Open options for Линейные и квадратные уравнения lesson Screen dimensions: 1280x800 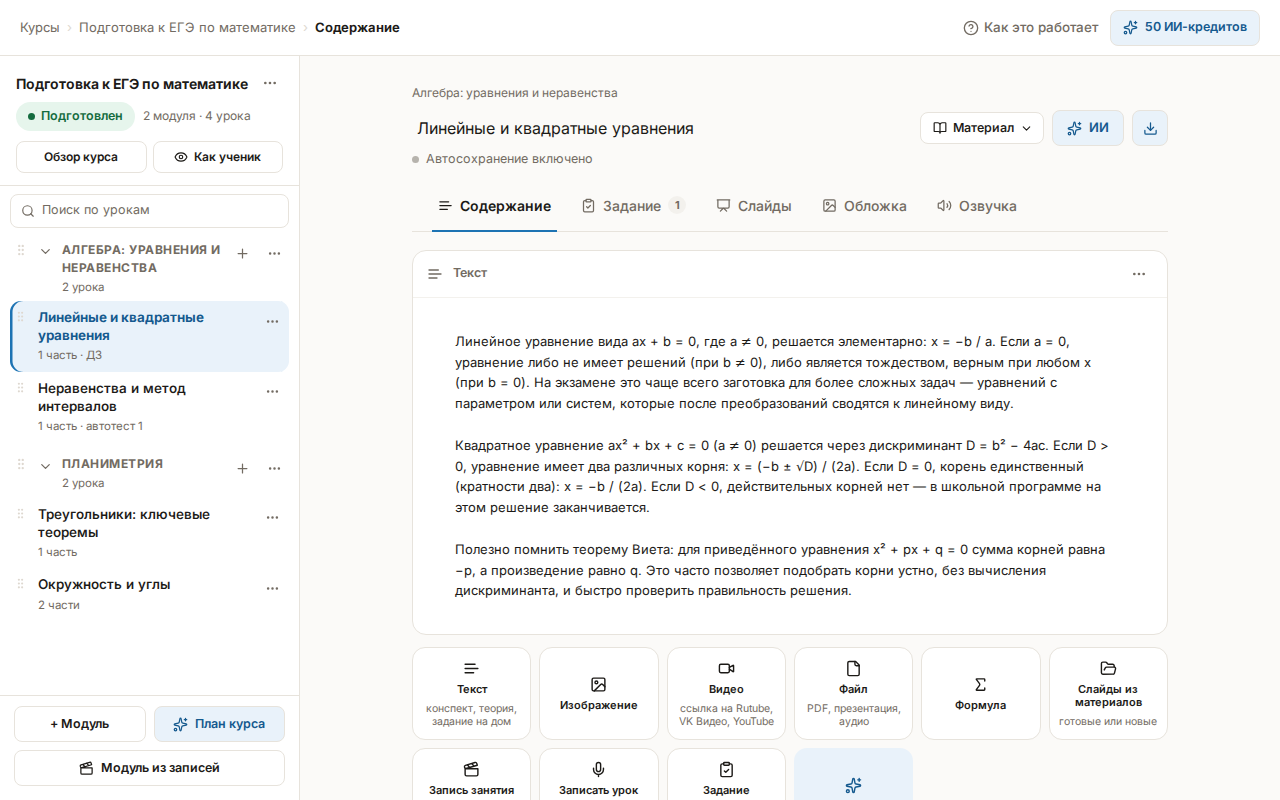click(x=272, y=321)
